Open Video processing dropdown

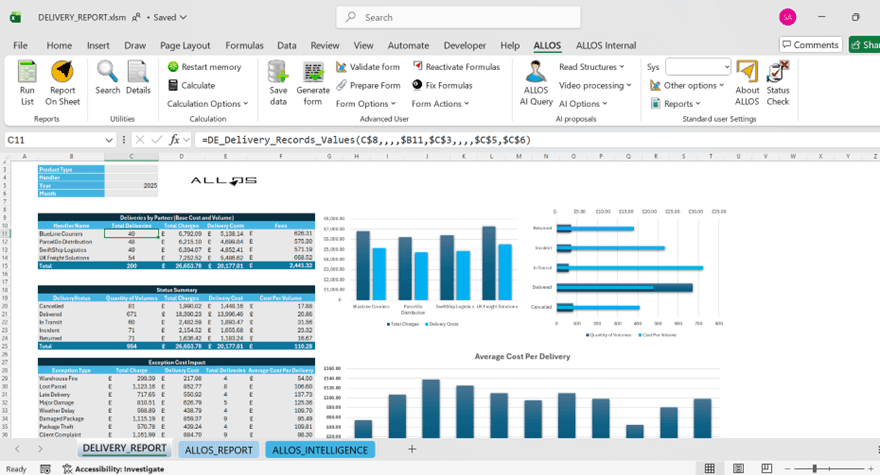pyautogui.click(x=595, y=85)
